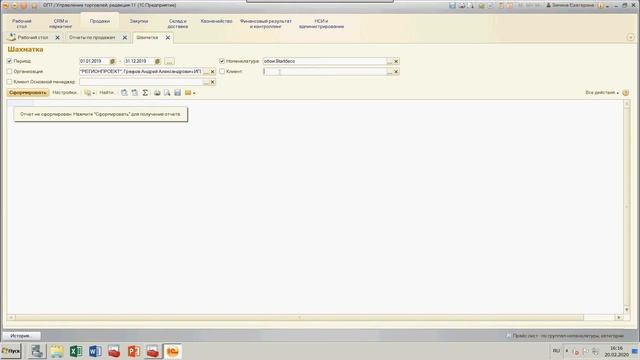Open НСИ и администрирование section

pyautogui.click(x=321, y=24)
